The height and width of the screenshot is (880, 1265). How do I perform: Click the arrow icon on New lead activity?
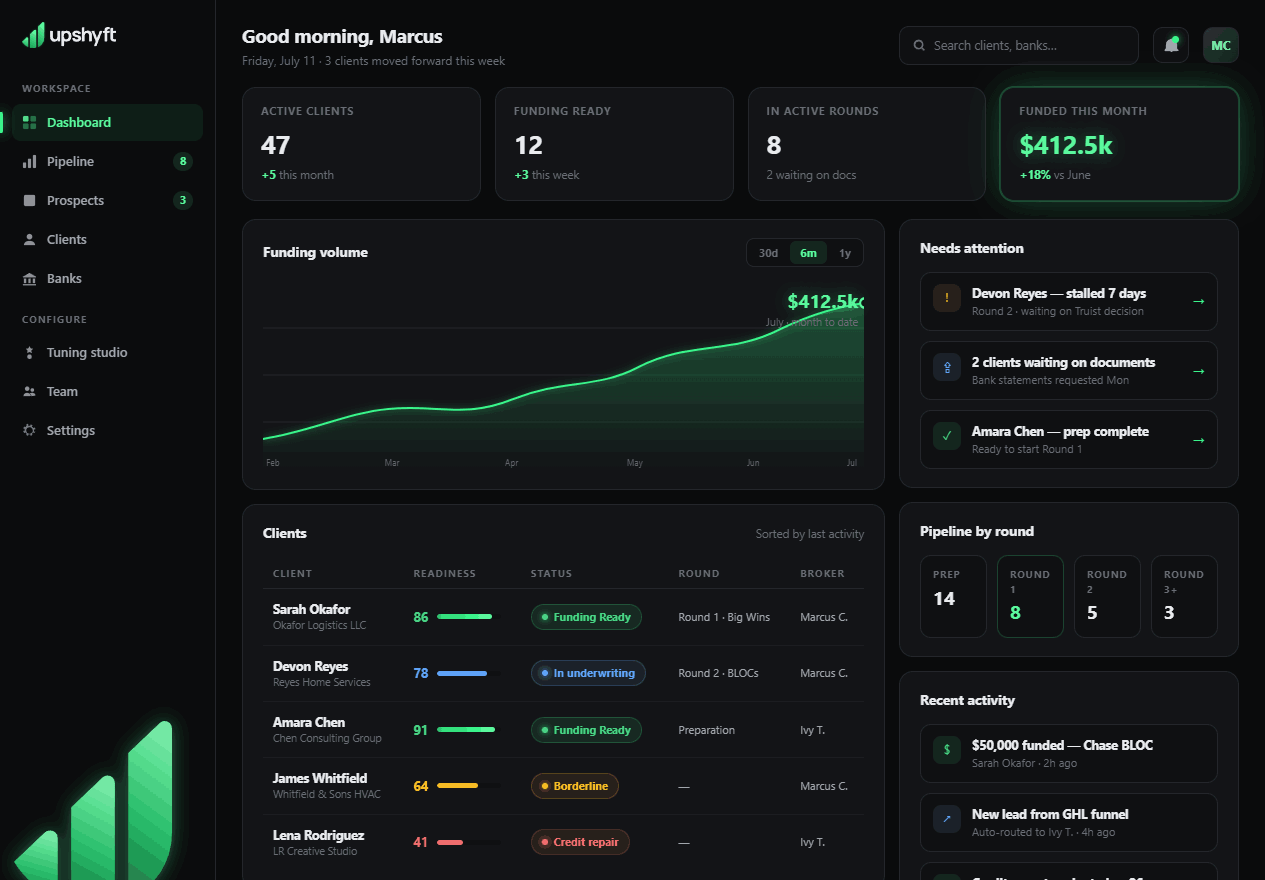[946, 819]
